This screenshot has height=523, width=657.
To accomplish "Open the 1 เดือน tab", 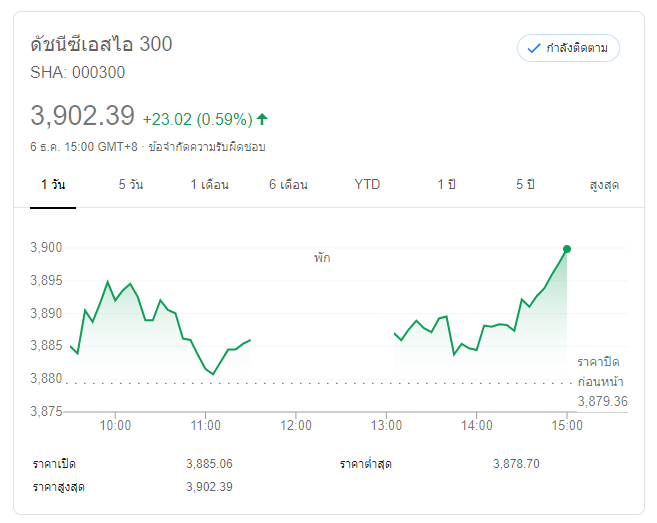I will tap(210, 185).
